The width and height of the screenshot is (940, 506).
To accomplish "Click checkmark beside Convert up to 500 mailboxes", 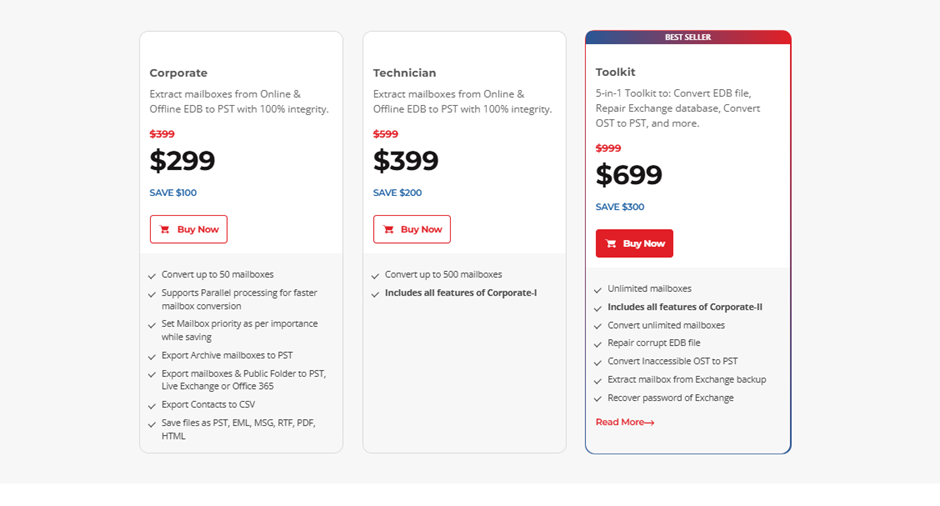I will (375, 276).
